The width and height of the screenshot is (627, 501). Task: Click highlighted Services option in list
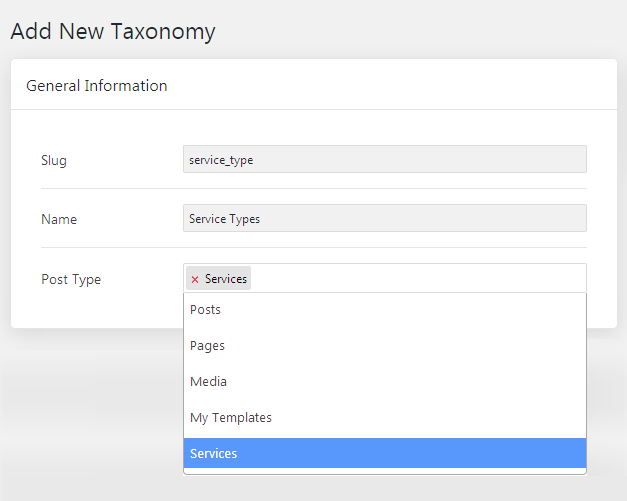point(385,453)
